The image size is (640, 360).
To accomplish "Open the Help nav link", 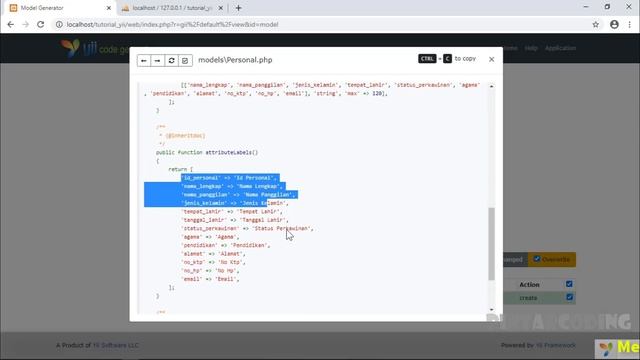I will [531, 48].
